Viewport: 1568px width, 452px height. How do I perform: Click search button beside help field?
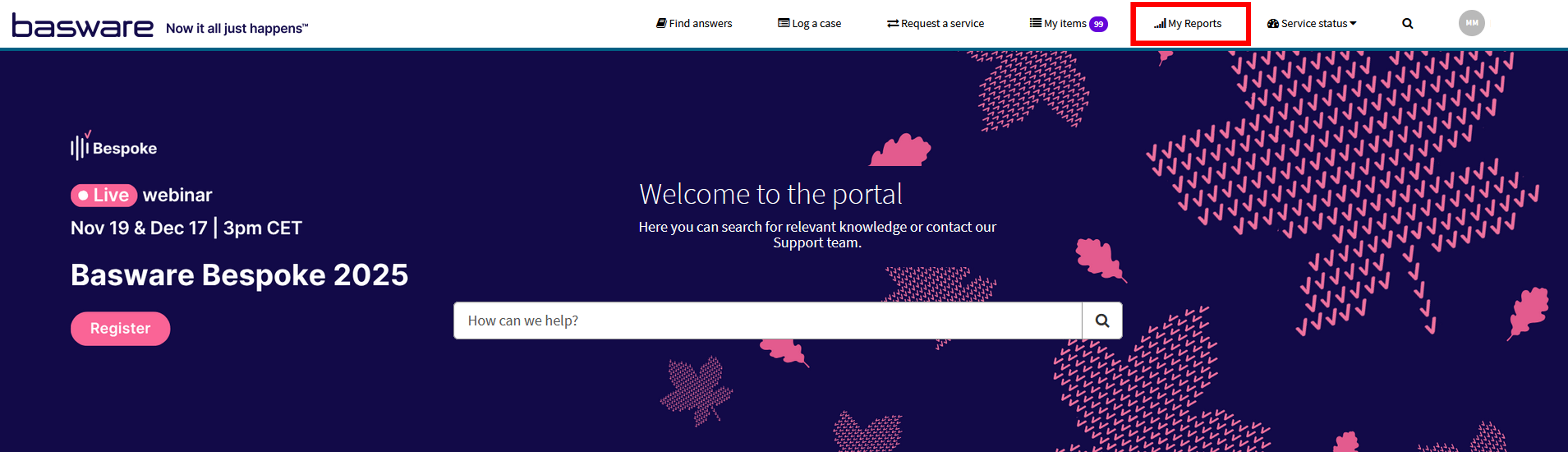click(x=1102, y=320)
